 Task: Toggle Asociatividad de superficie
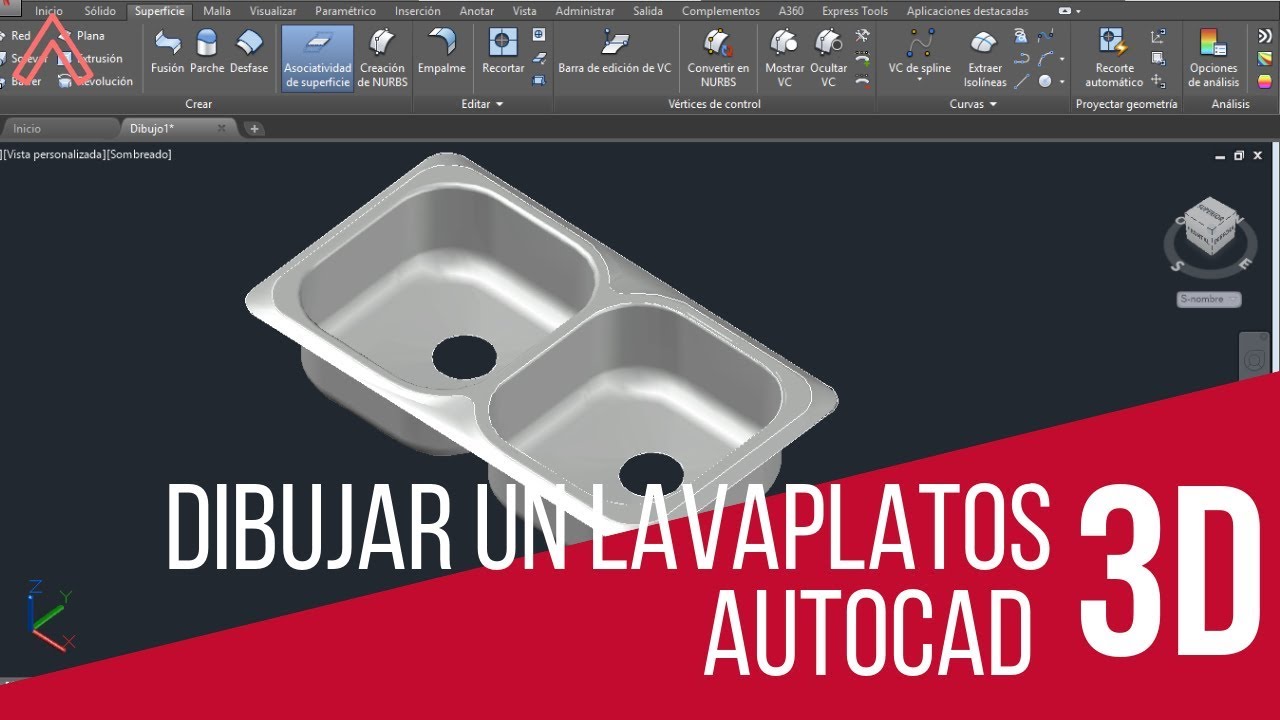click(x=317, y=58)
